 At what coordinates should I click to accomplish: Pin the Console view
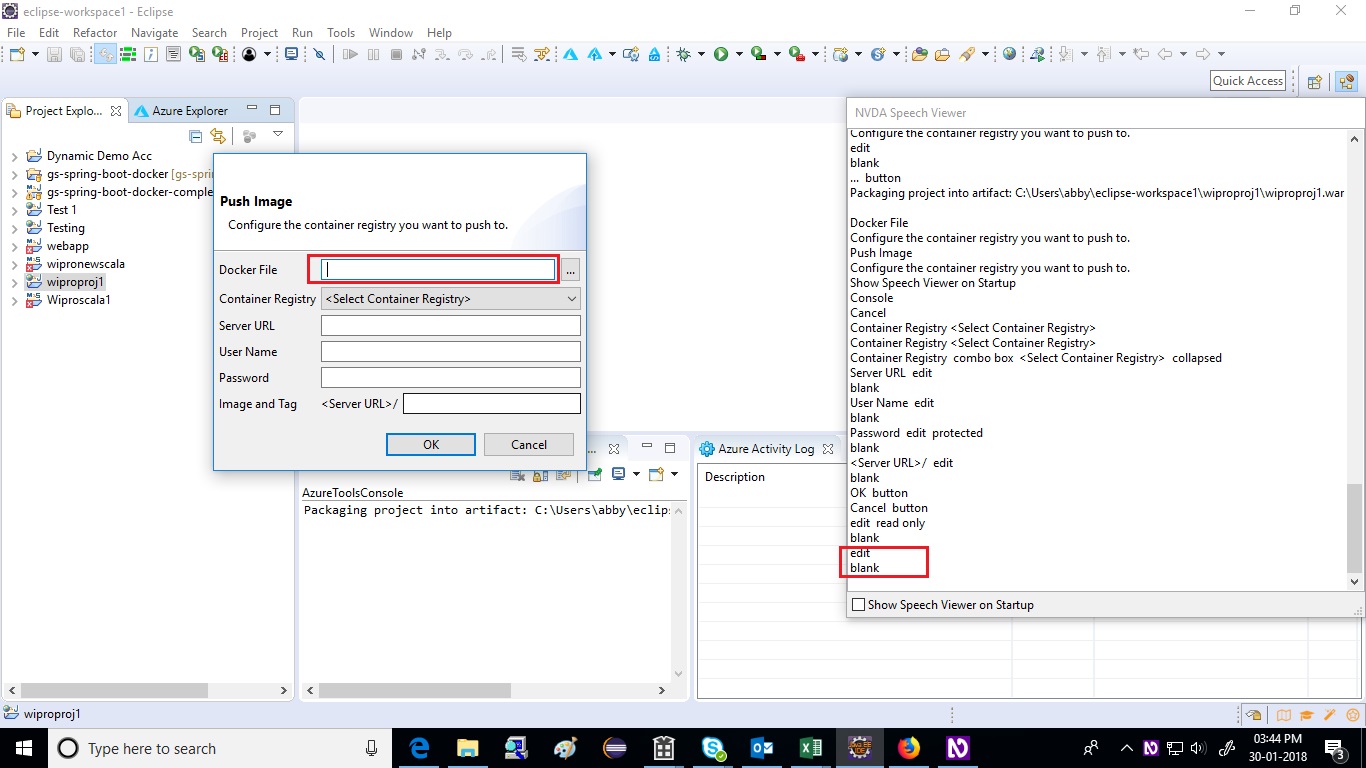click(594, 475)
